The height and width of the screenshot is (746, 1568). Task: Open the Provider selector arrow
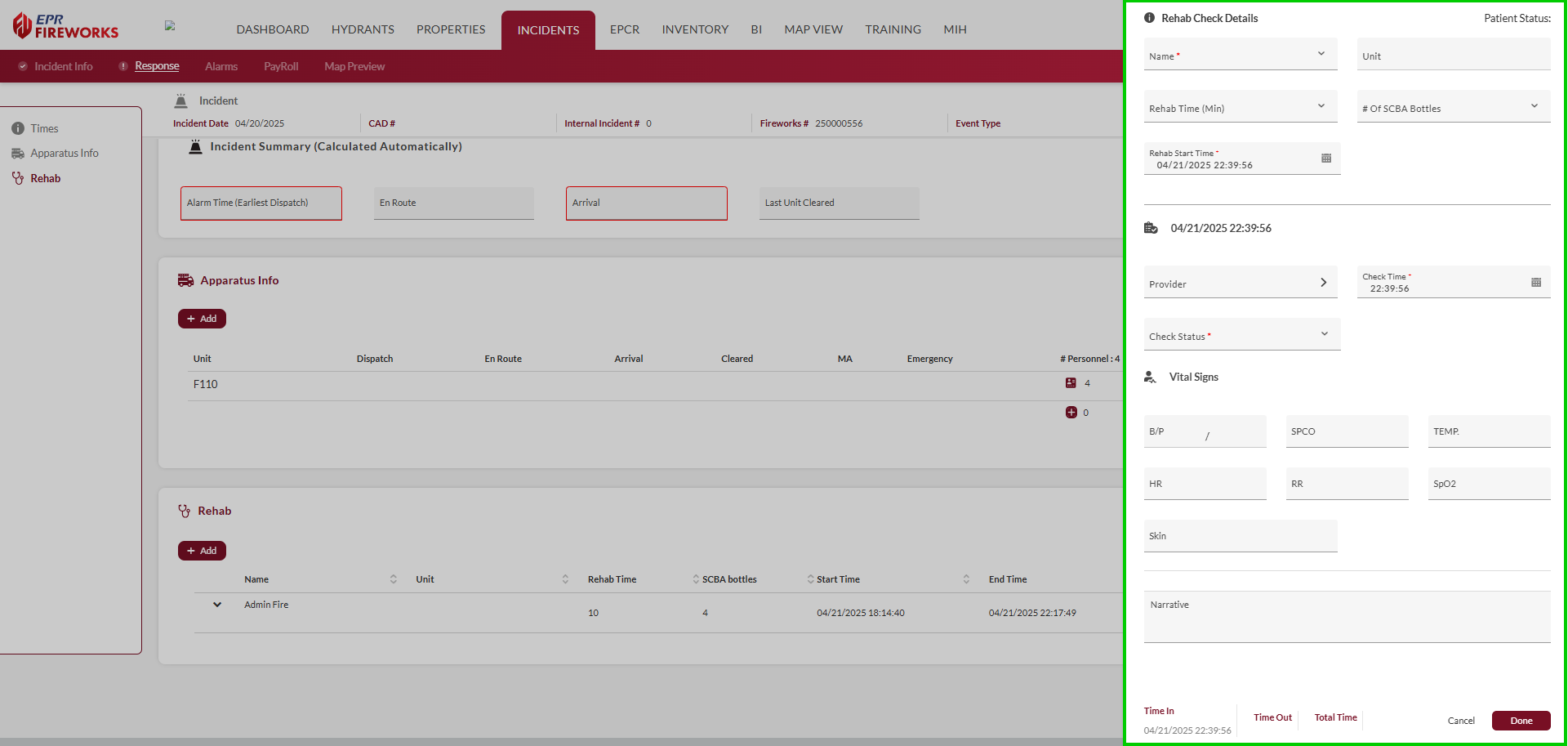[1323, 283]
